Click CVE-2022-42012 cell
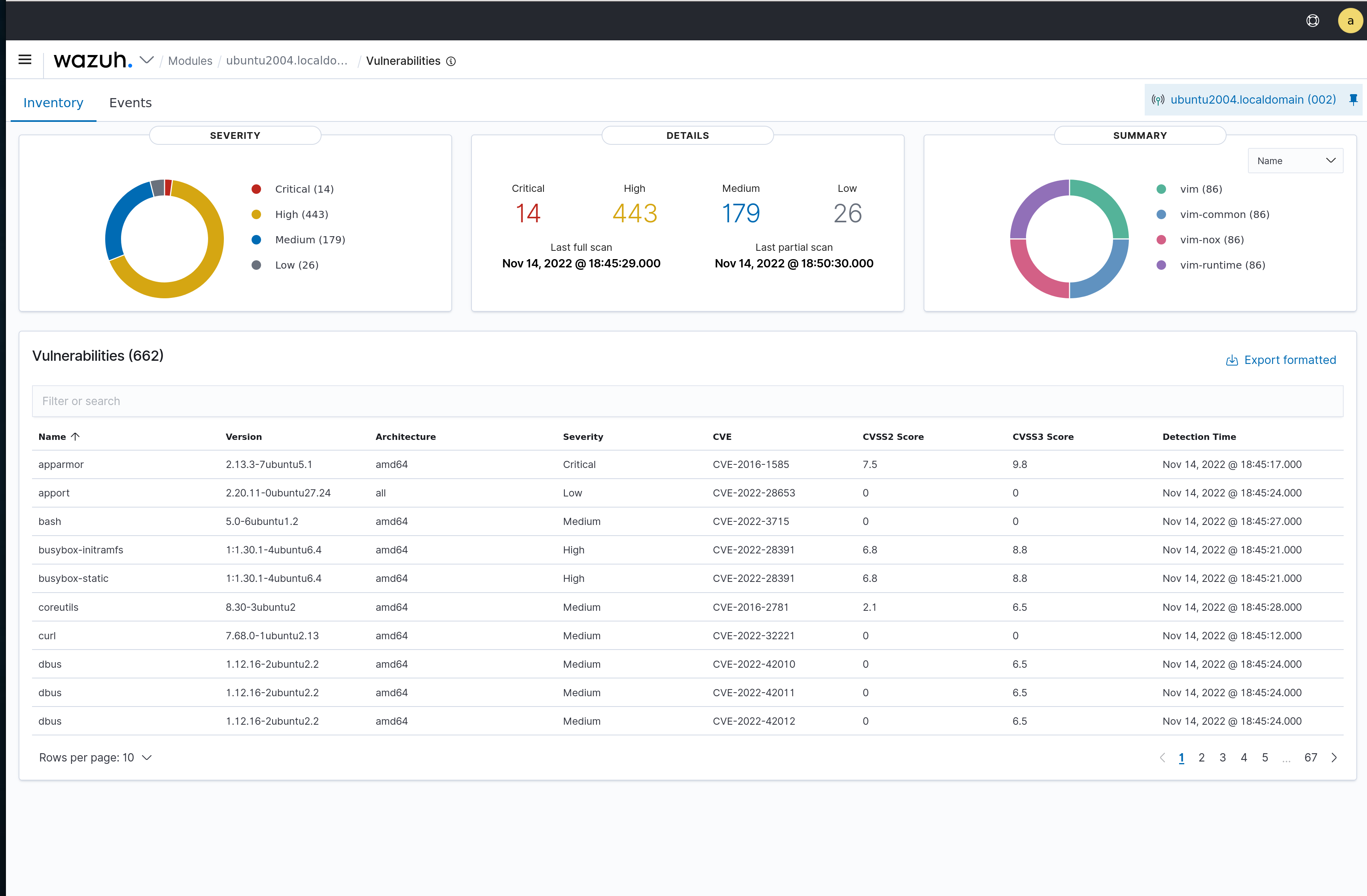The width and height of the screenshot is (1367, 896). [x=754, y=722]
